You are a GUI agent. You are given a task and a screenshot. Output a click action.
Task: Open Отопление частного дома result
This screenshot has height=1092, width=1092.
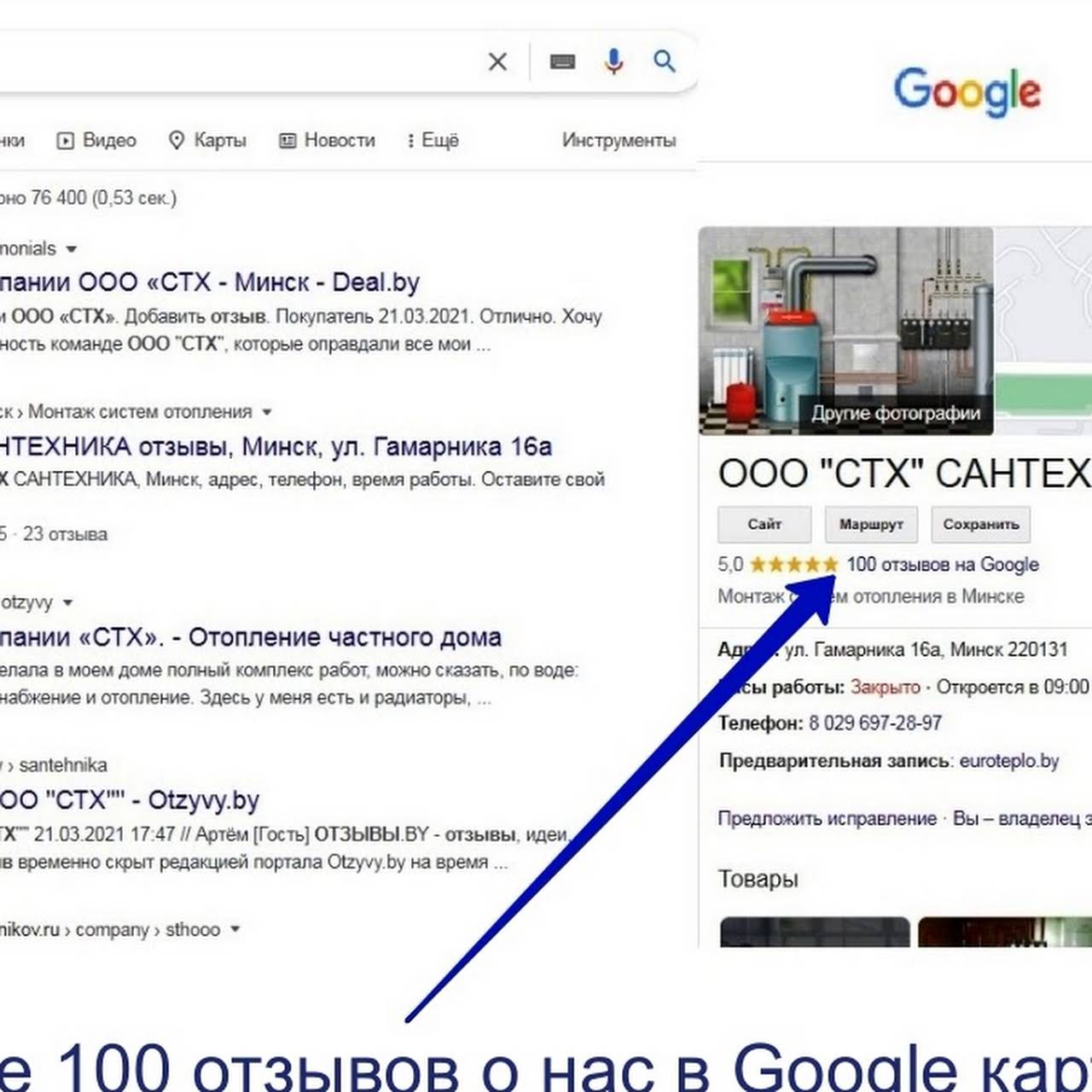pyautogui.click(x=250, y=637)
